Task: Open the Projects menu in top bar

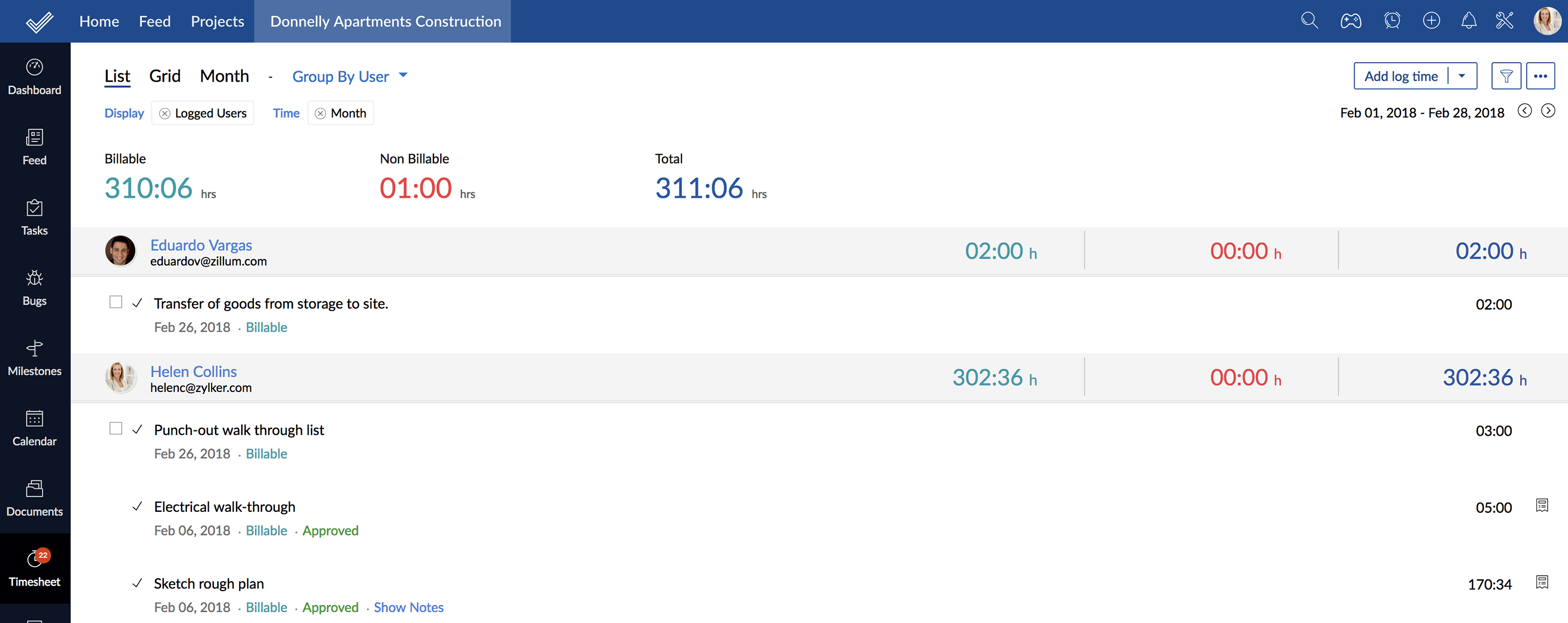Action: (x=217, y=21)
